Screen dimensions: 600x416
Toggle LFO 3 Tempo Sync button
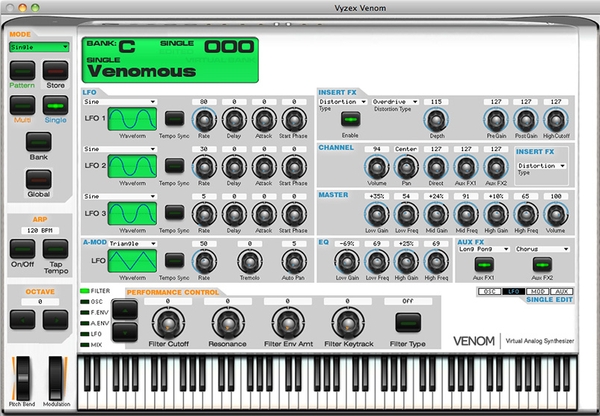(174, 213)
